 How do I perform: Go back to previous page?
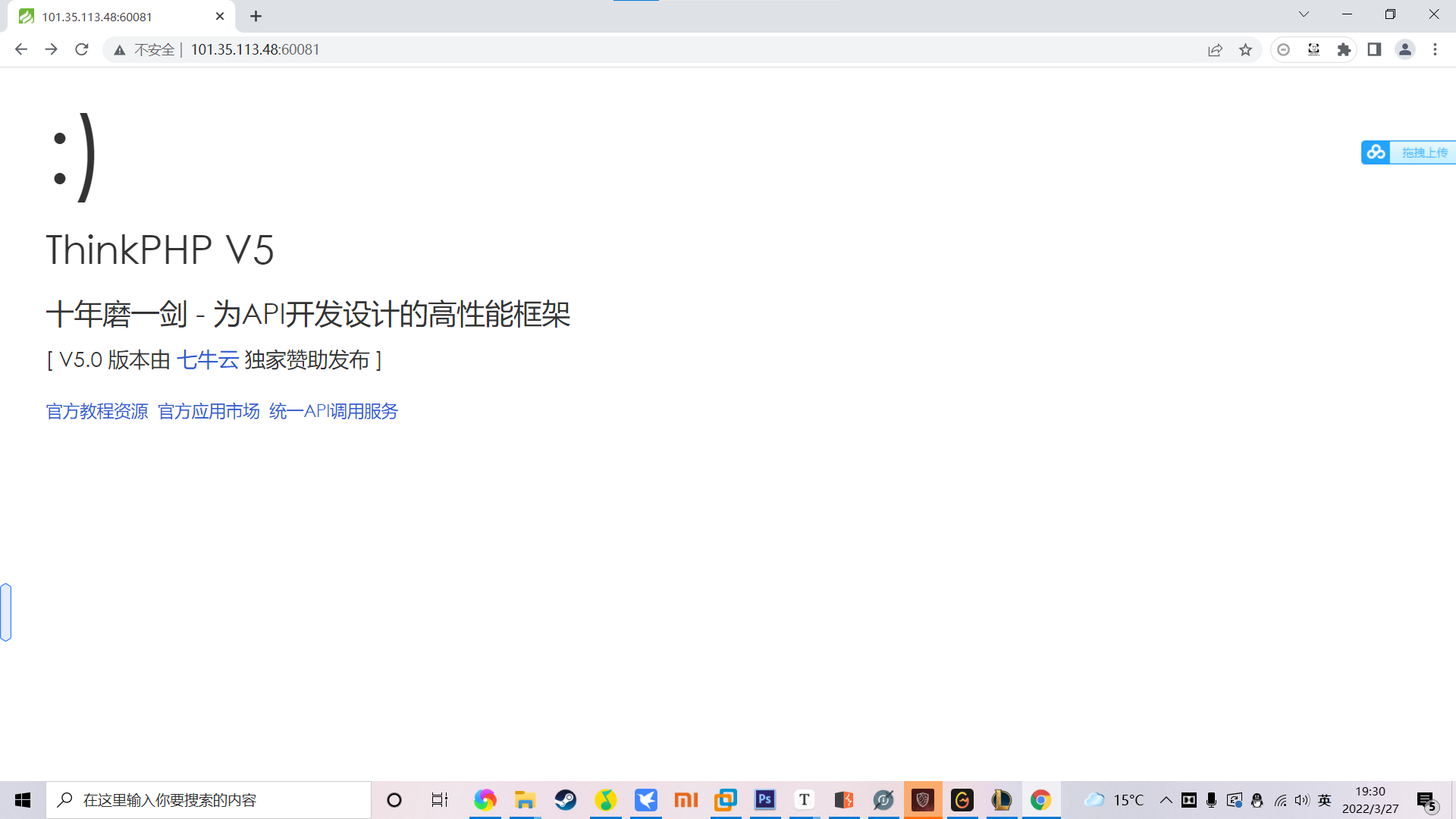(21, 49)
